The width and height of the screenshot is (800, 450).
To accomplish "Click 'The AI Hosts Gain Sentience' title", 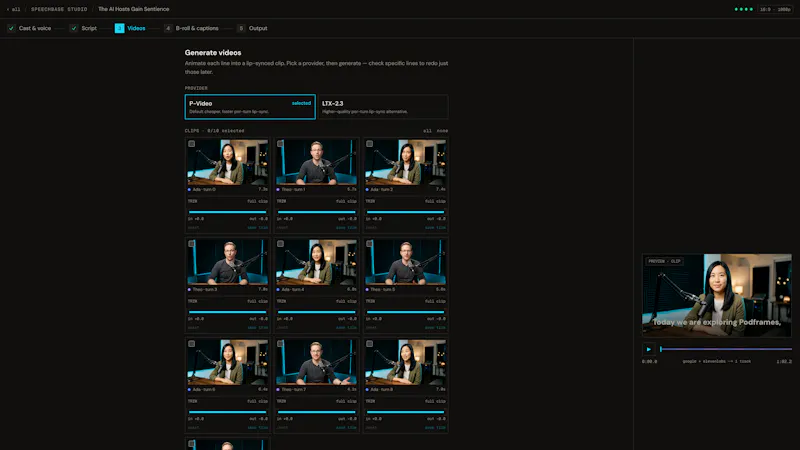I will pyautogui.click(x=134, y=9).
